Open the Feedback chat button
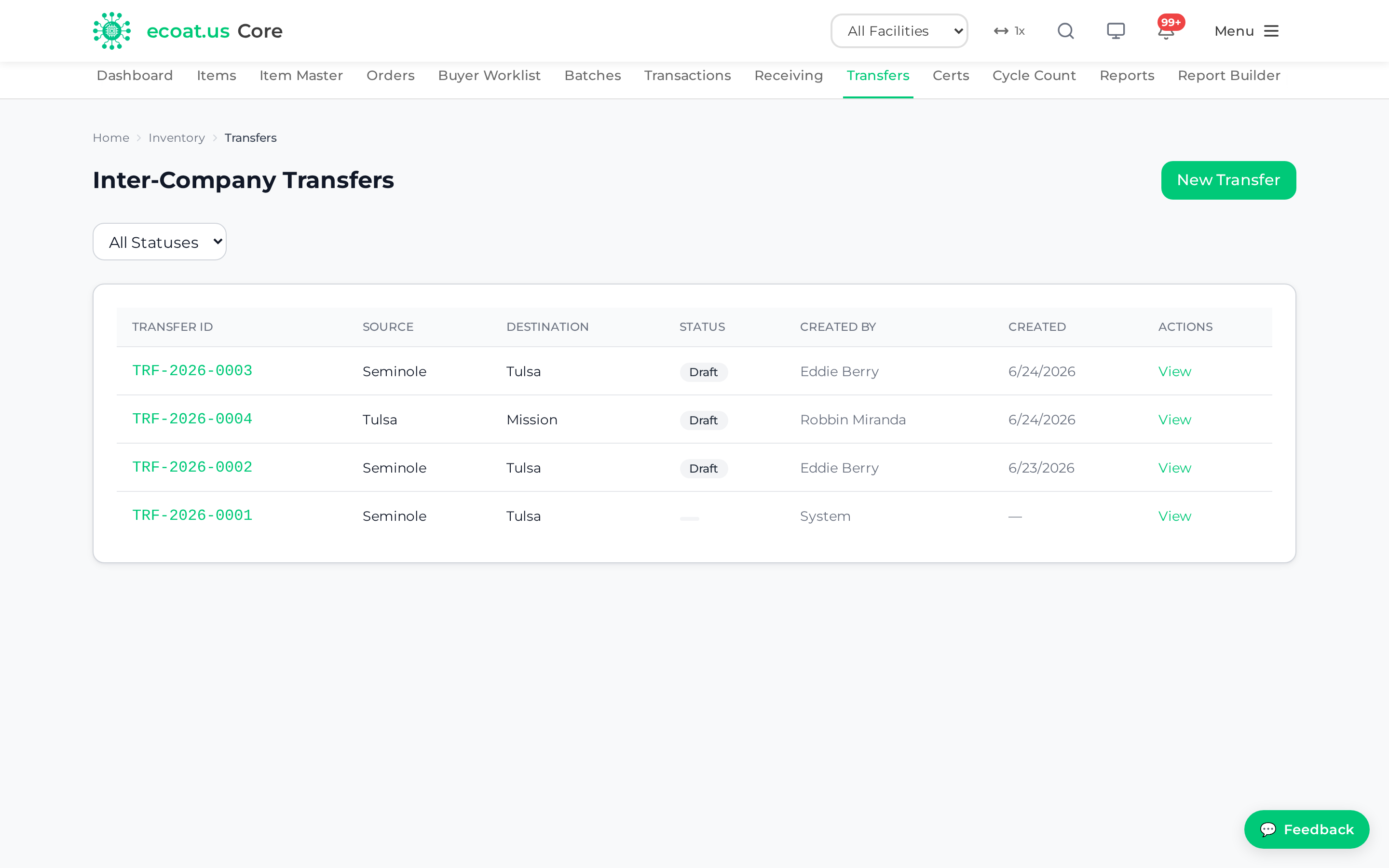Viewport: 1389px width, 868px height. coord(1307,829)
